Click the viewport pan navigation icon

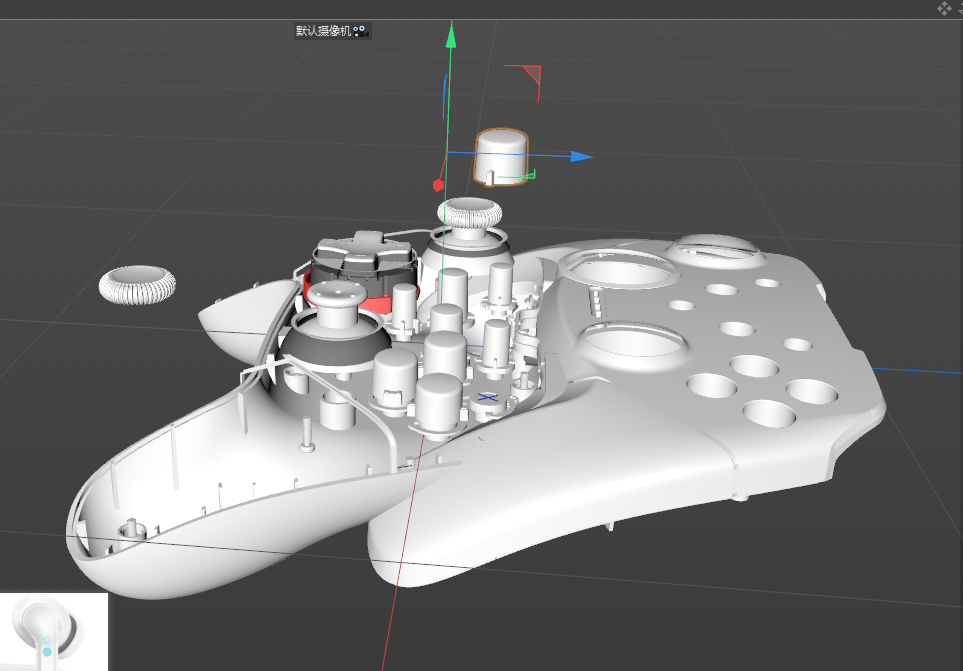945,8
